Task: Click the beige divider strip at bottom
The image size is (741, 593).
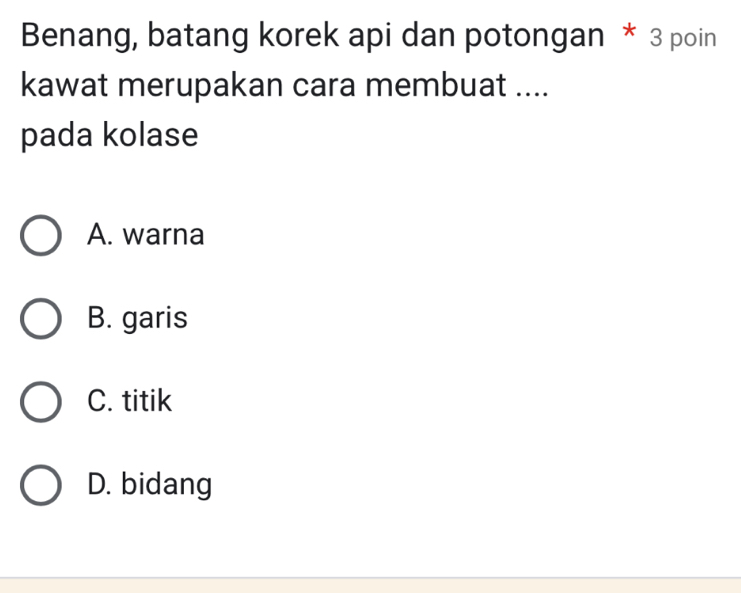Action: pos(370,585)
